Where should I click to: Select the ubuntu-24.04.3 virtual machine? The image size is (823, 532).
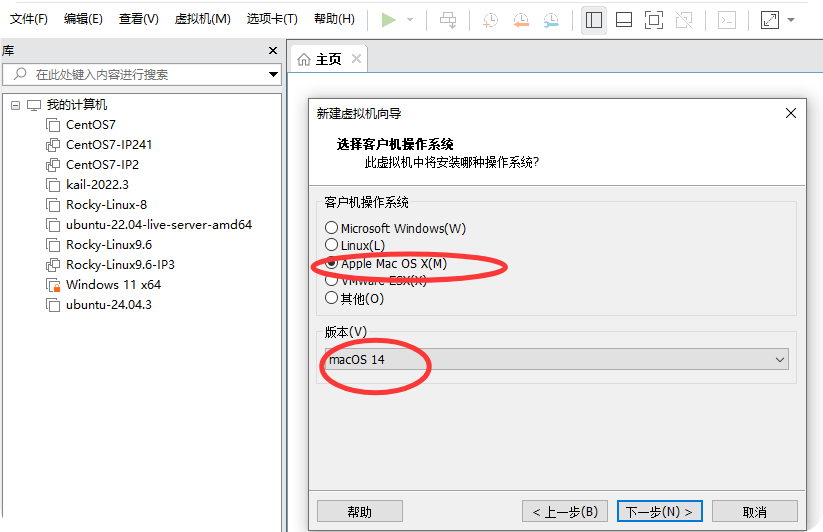[109, 304]
